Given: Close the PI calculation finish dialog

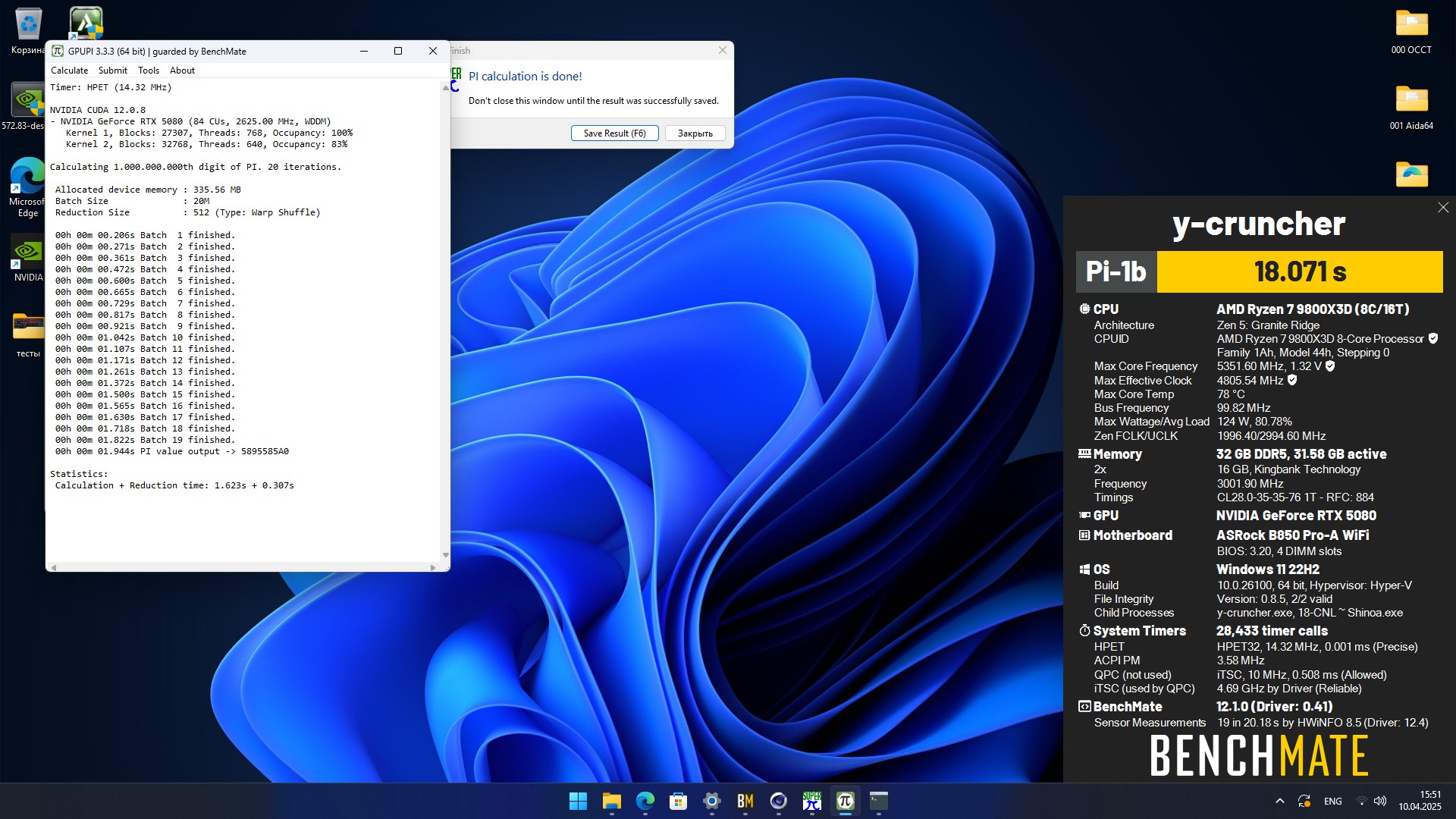Looking at the screenshot, I should pos(722,50).
